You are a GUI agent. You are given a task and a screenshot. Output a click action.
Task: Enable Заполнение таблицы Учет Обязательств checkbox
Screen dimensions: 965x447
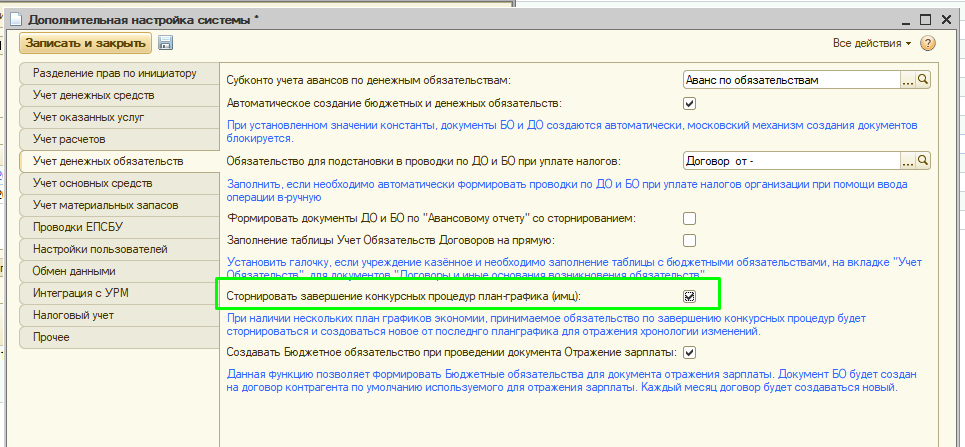pyautogui.click(x=689, y=240)
